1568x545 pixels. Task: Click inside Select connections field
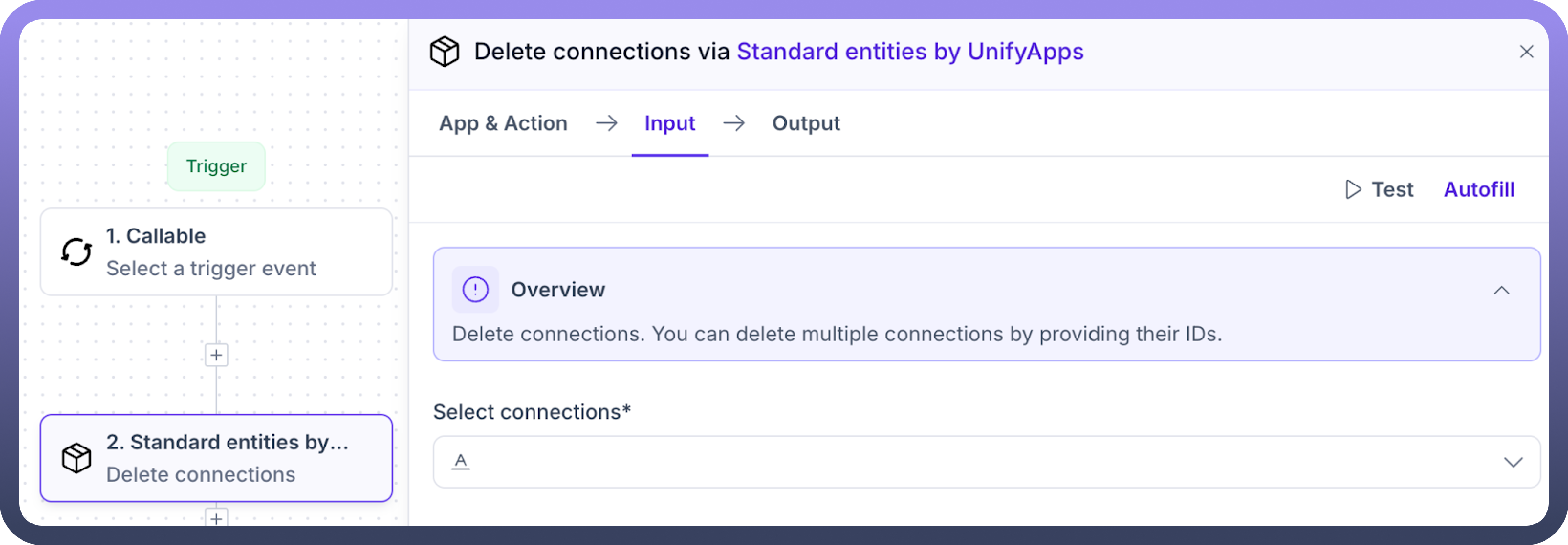point(974,461)
